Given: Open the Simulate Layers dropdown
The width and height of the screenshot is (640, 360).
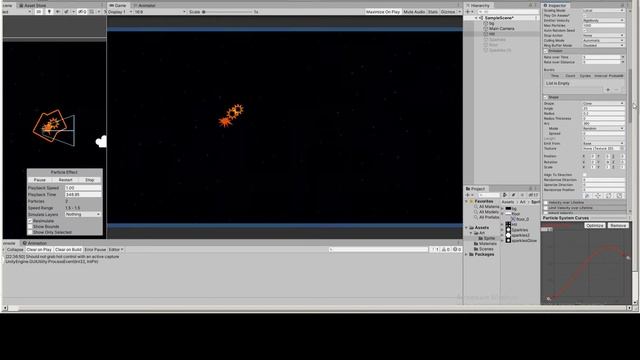Looking at the screenshot, I should [x=83, y=214].
